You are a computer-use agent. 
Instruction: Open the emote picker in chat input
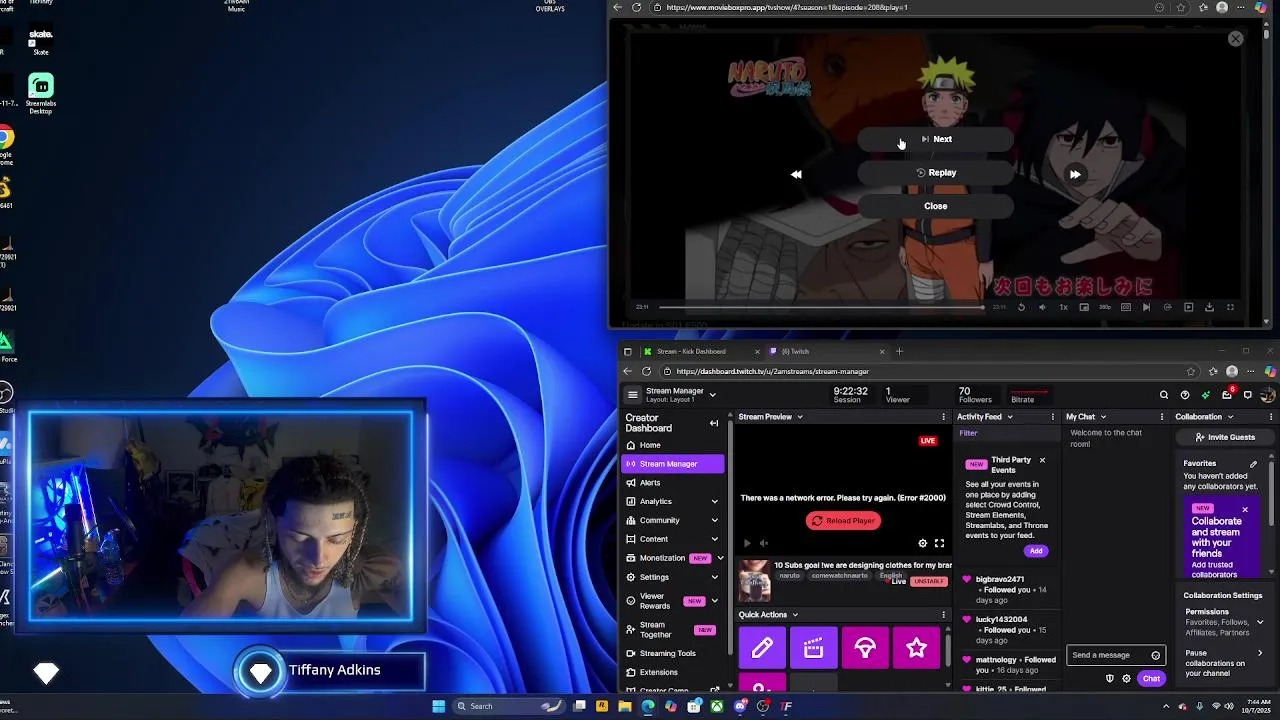click(x=1156, y=655)
